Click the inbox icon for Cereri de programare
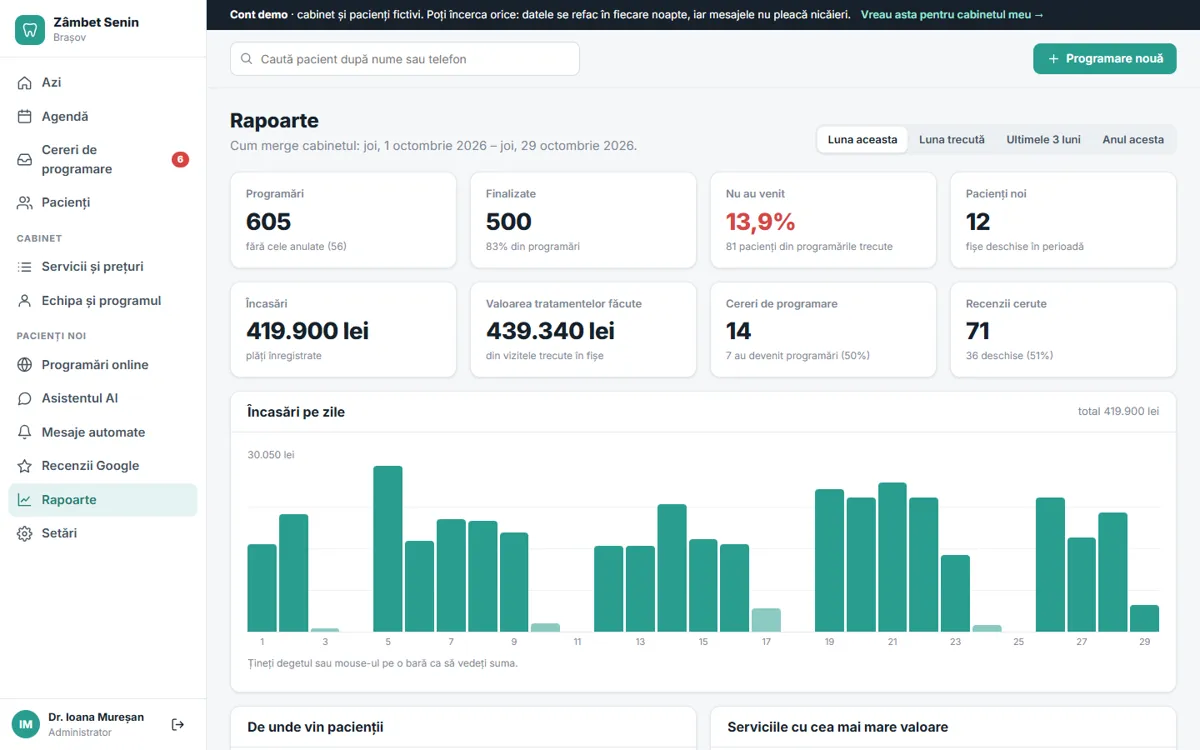The height and width of the screenshot is (750, 1200). 25,160
